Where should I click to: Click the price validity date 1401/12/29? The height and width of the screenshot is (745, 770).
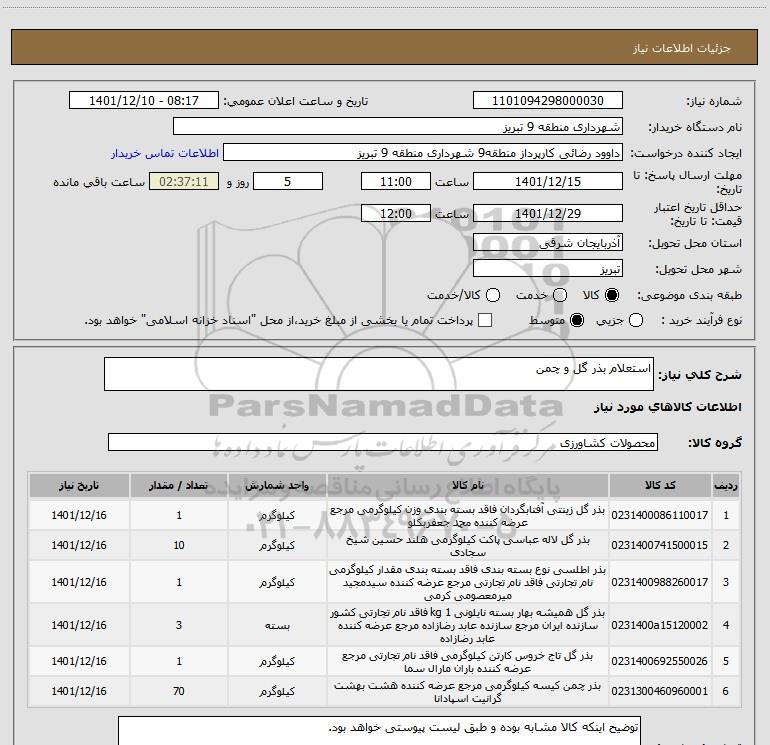click(x=548, y=214)
